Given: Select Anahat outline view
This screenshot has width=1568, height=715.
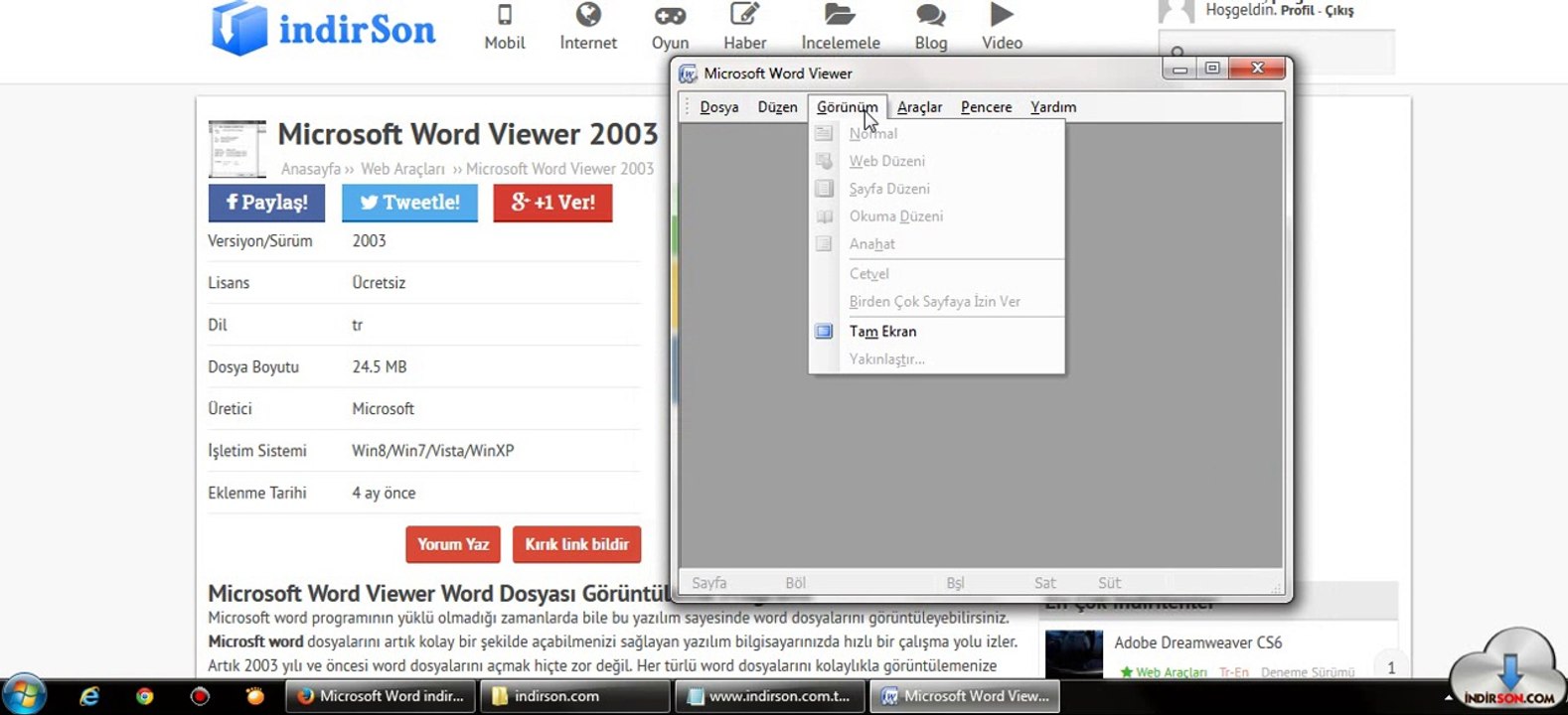Looking at the screenshot, I should (937, 244).
